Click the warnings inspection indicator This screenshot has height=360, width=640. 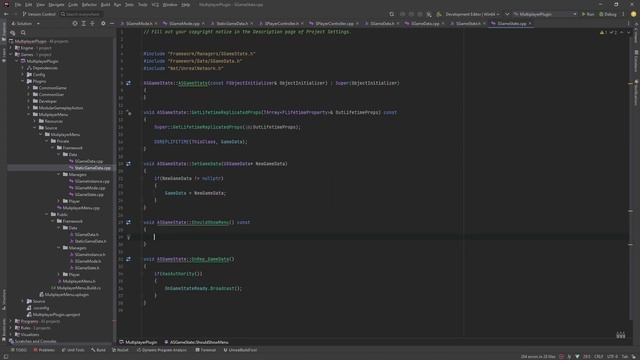(x=604, y=32)
